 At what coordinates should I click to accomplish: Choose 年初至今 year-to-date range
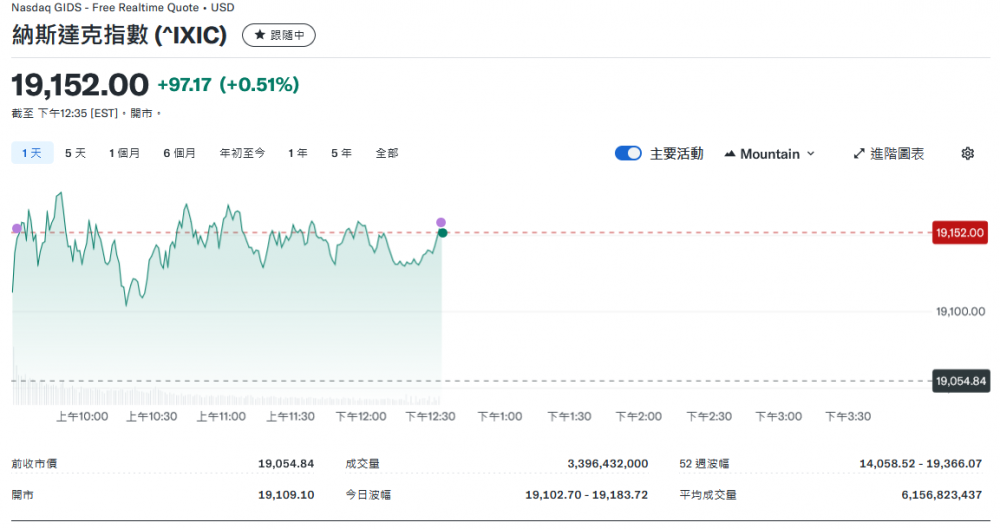(x=242, y=153)
